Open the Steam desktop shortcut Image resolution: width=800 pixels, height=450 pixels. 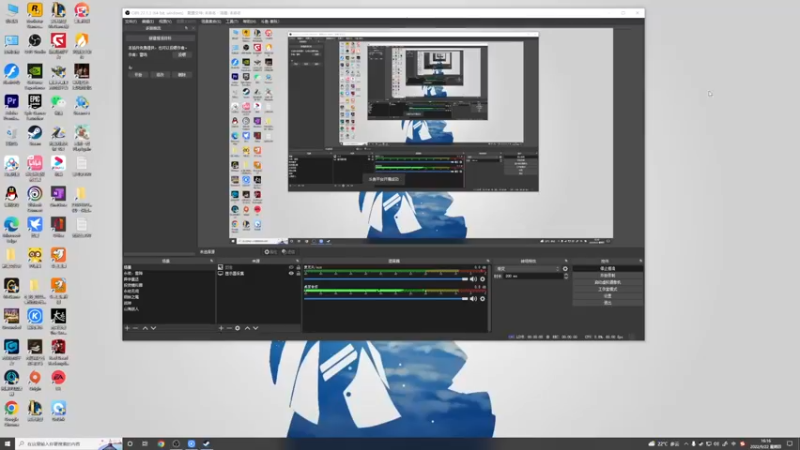(35, 136)
